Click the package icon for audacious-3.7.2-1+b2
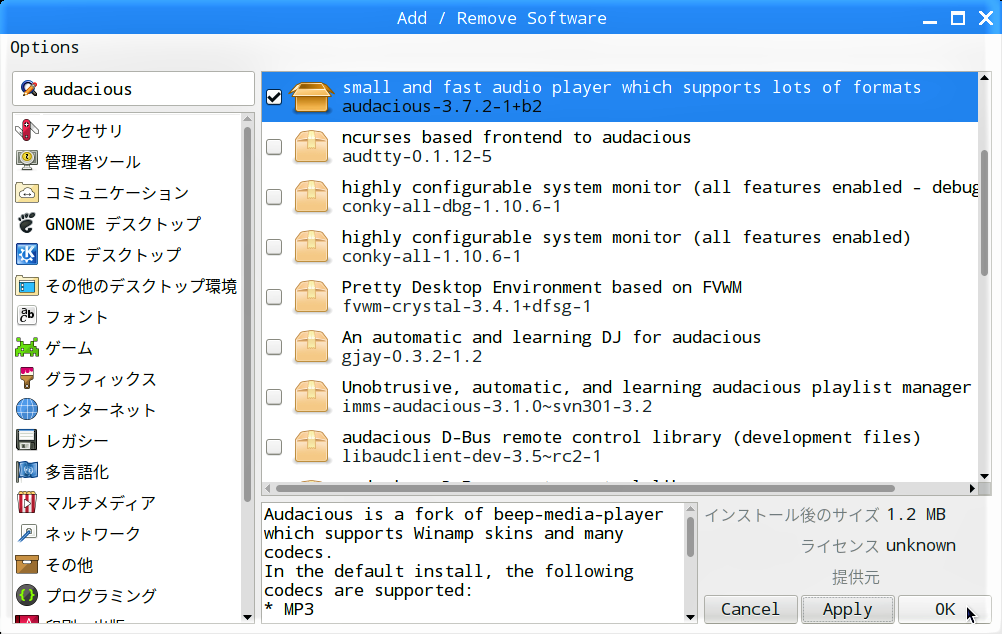 311,97
